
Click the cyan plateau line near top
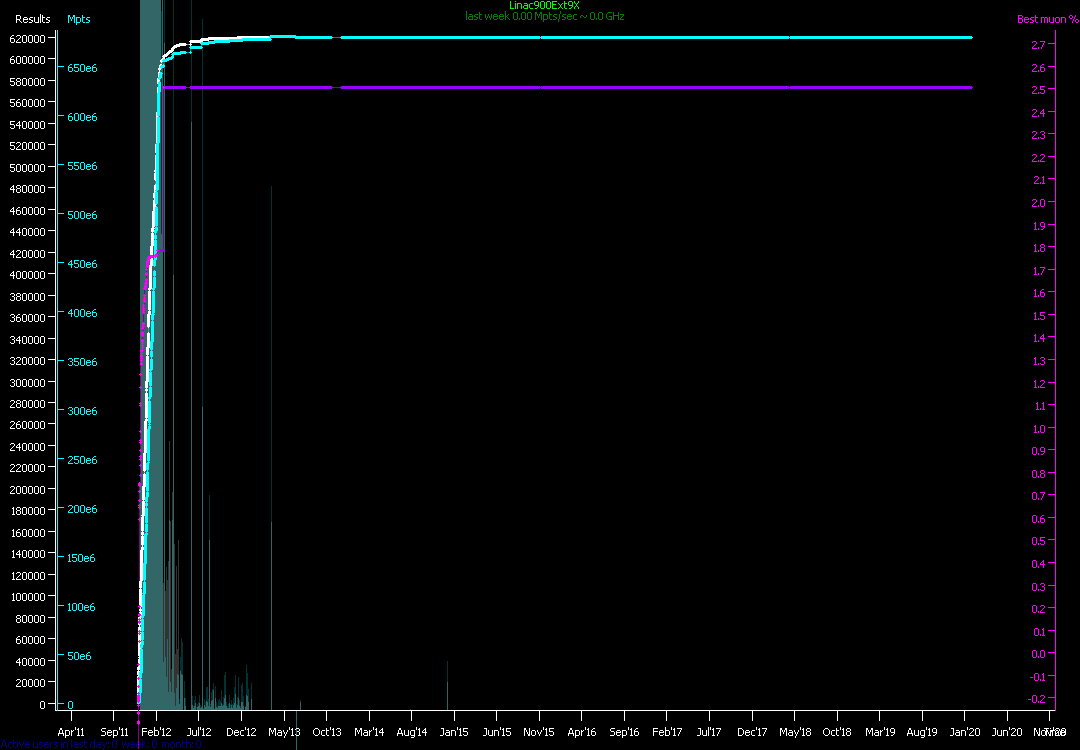pyautogui.click(x=650, y=37)
